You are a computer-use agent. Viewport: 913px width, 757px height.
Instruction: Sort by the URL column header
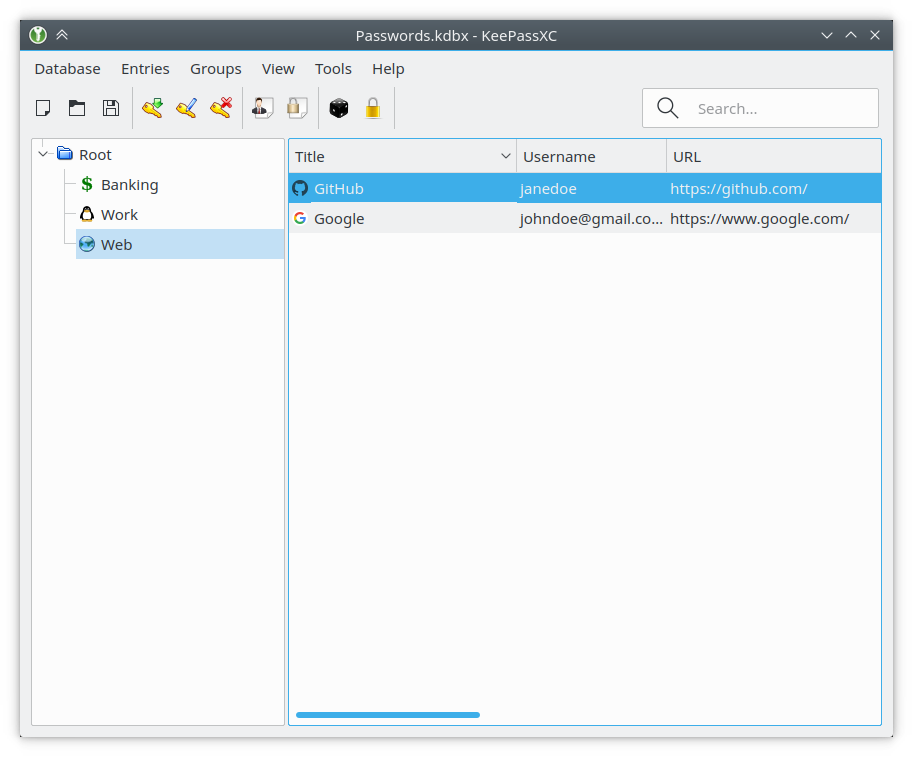[774, 157]
